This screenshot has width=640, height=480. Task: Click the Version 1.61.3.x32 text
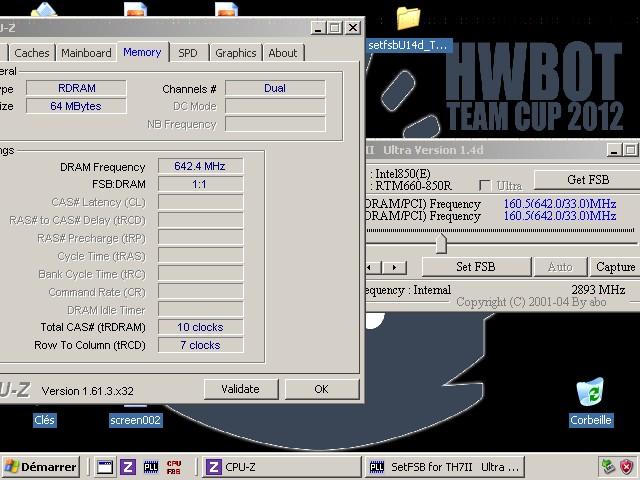tap(88, 391)
